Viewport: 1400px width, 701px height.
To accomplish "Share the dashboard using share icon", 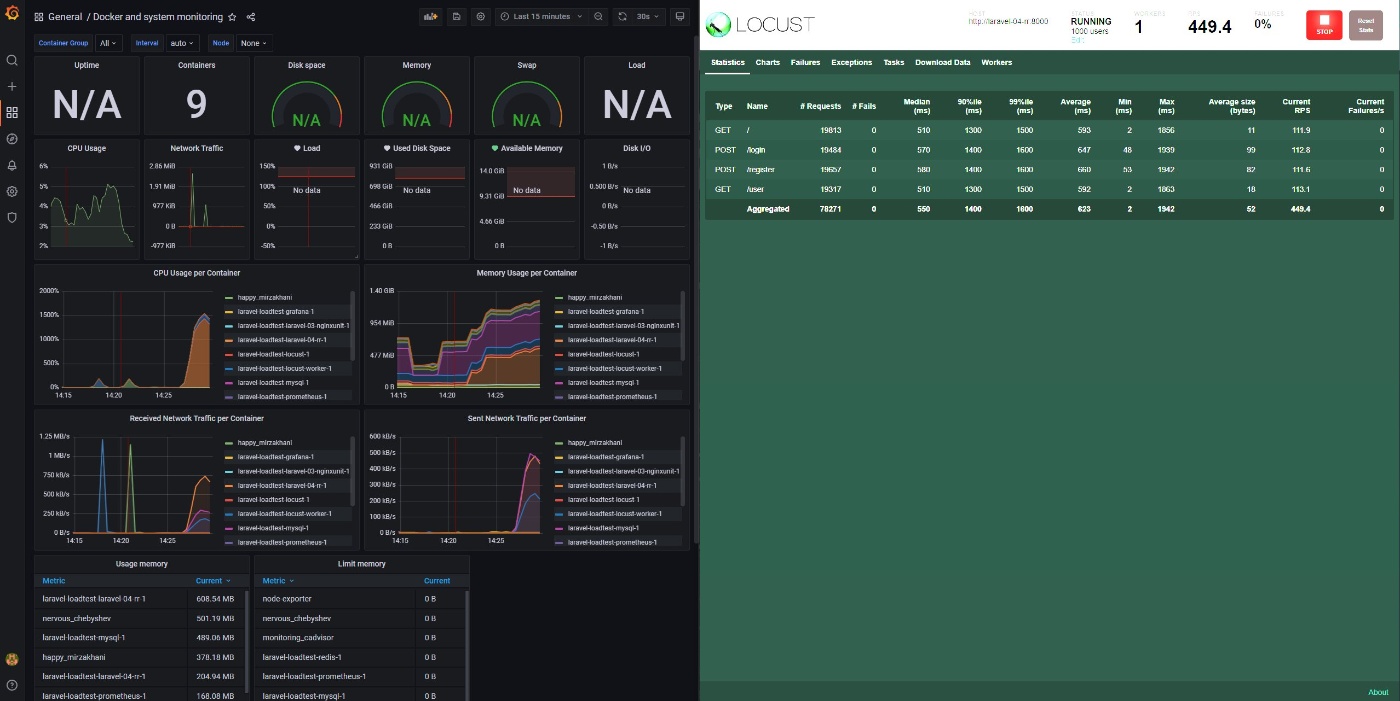I will (251, 17).
